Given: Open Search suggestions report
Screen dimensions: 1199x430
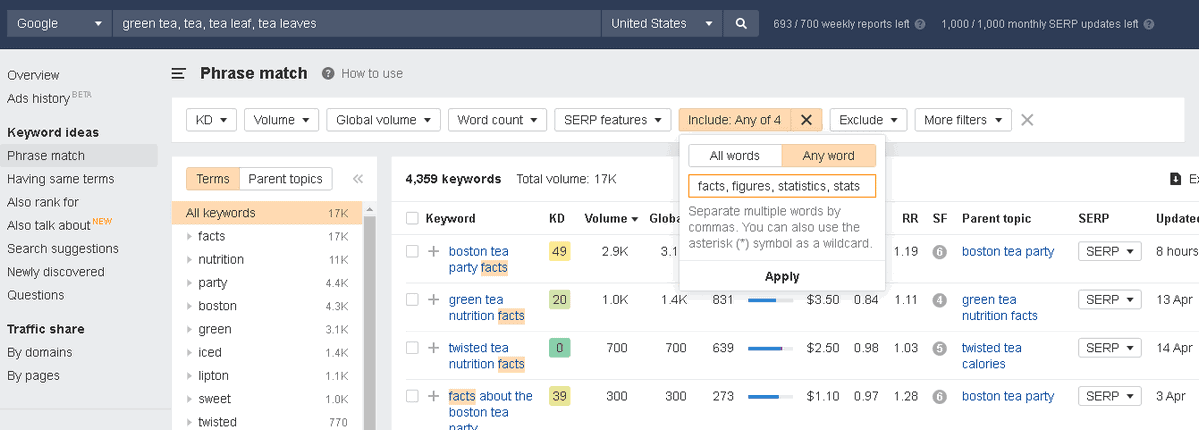Looking at the screenshot, I should [63, 249].
